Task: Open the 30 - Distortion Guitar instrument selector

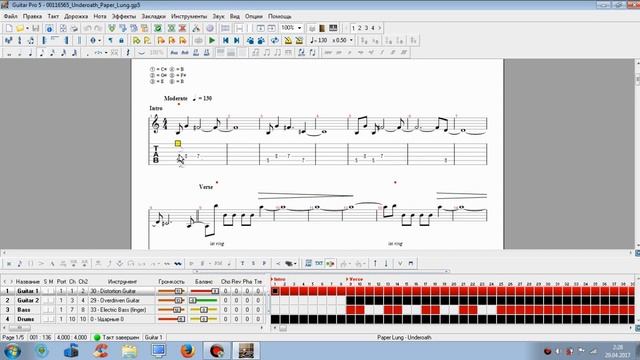Action: coord(121,291)
